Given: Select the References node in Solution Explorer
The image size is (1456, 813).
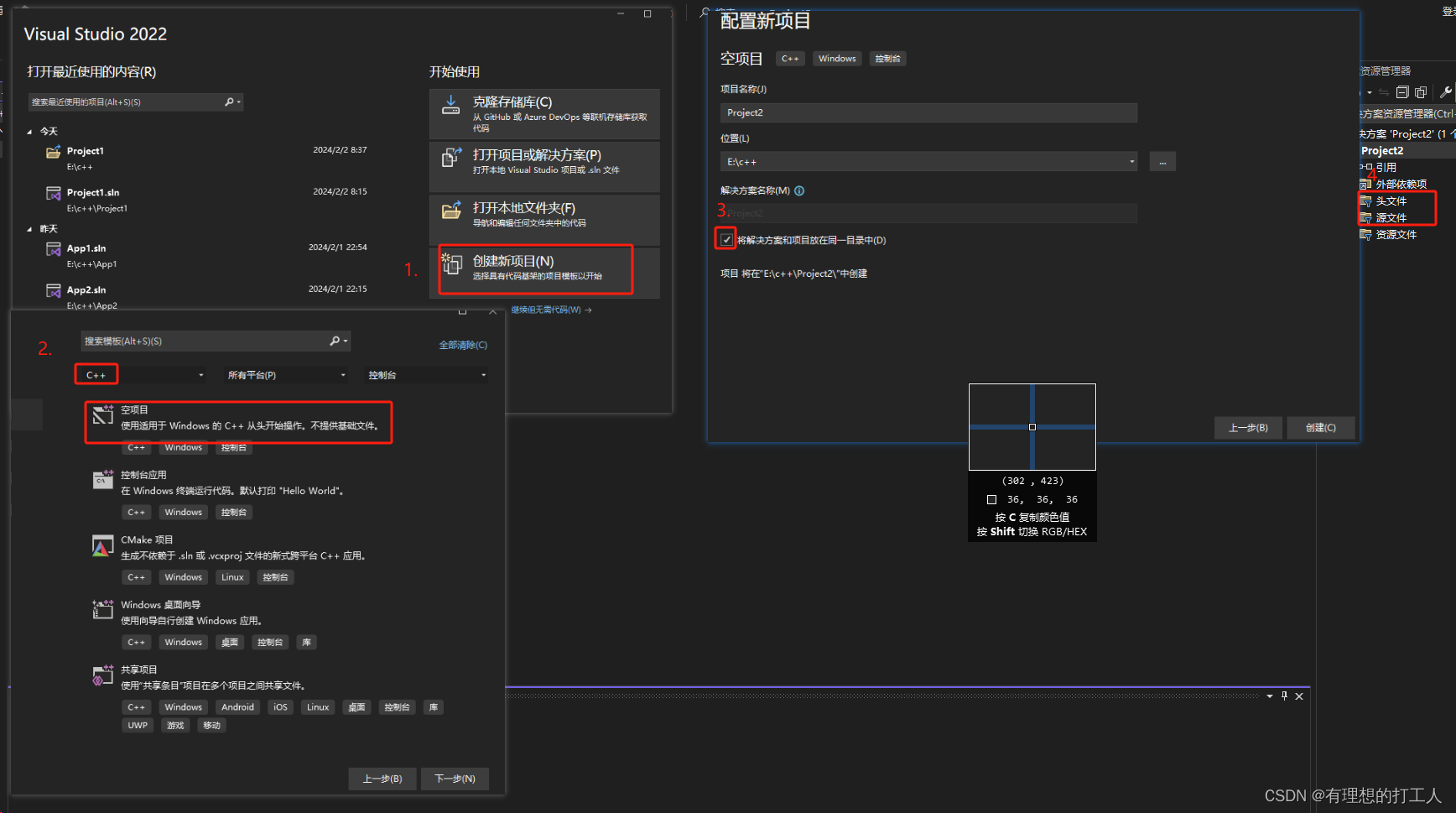Looking at the screenshot, I should pos(1386,168).
